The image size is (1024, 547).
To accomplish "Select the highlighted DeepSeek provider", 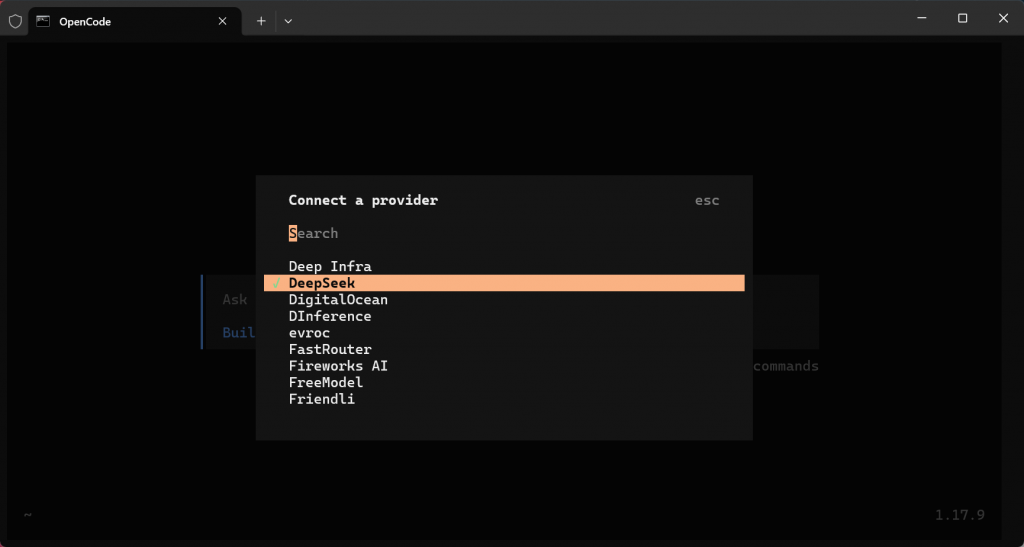I will pos(504,283).
